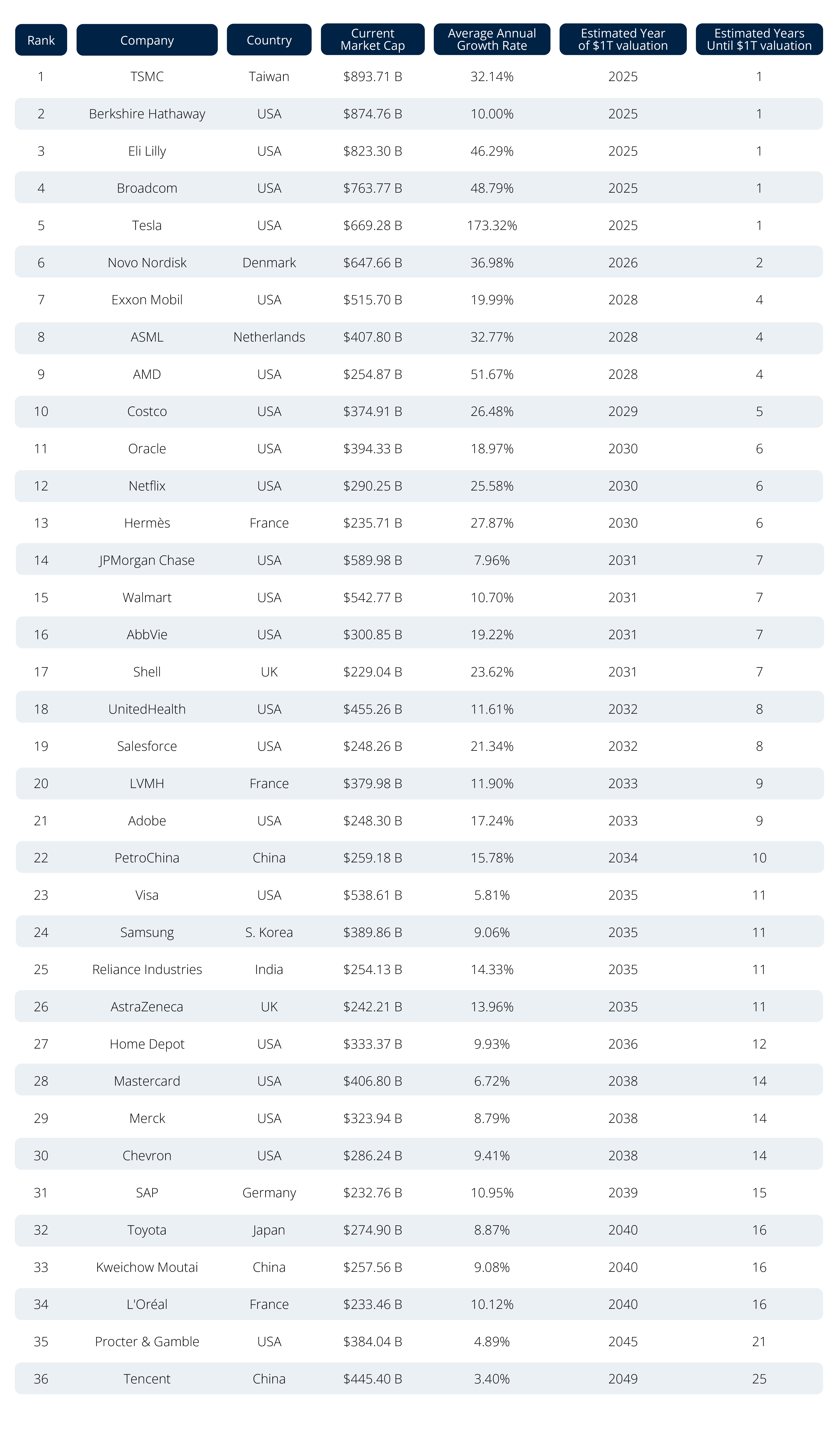Select the TSMC company cell
The image size is (840, 1439).
(147, 77)
